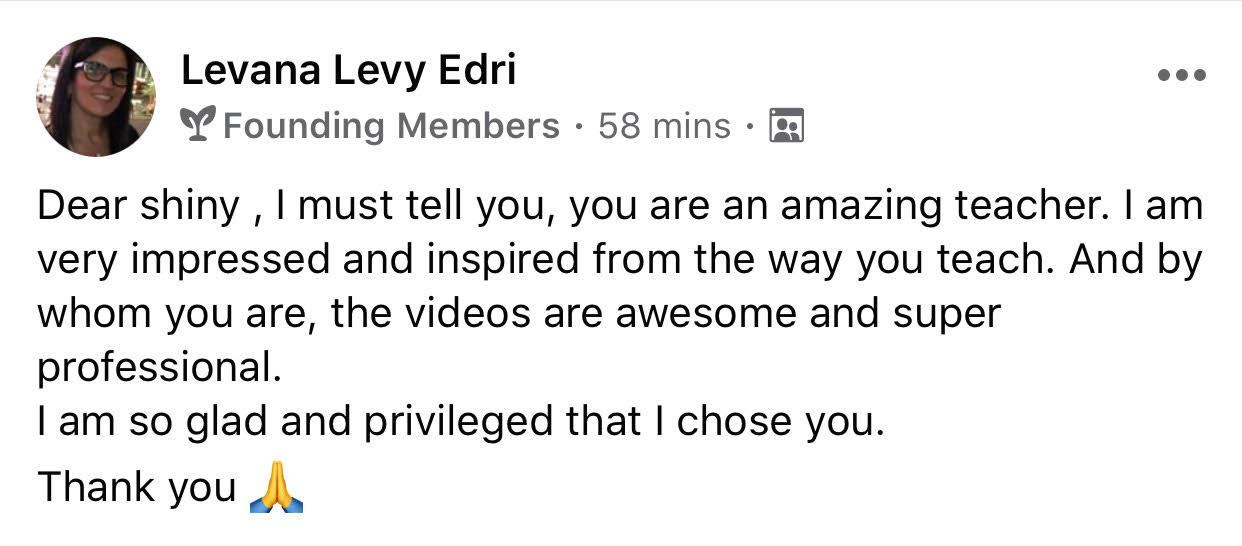Click the line starting "whom you are"

click(x=518, y=314)
